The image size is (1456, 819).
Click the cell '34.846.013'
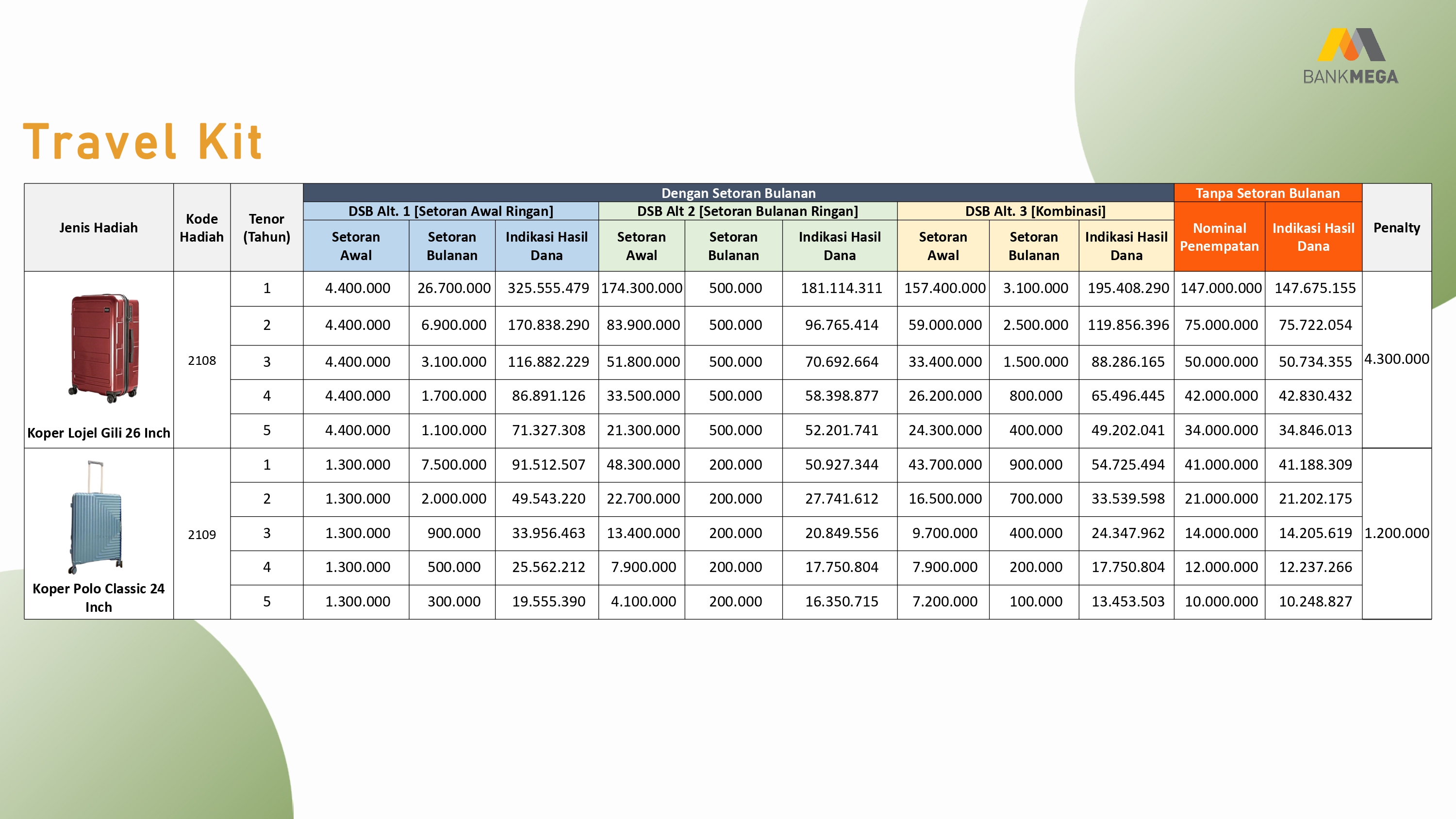1315,430
